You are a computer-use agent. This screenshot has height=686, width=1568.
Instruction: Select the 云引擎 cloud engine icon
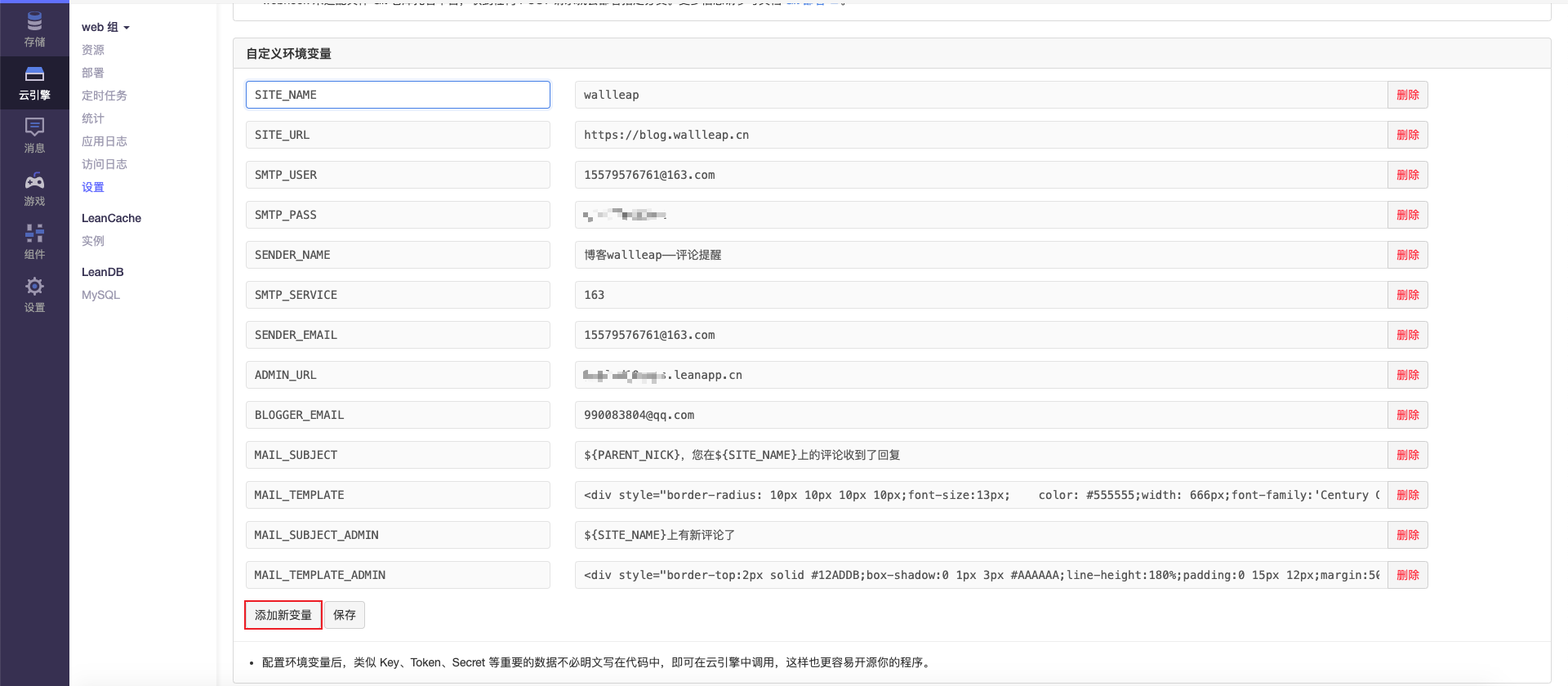[34, 82]
